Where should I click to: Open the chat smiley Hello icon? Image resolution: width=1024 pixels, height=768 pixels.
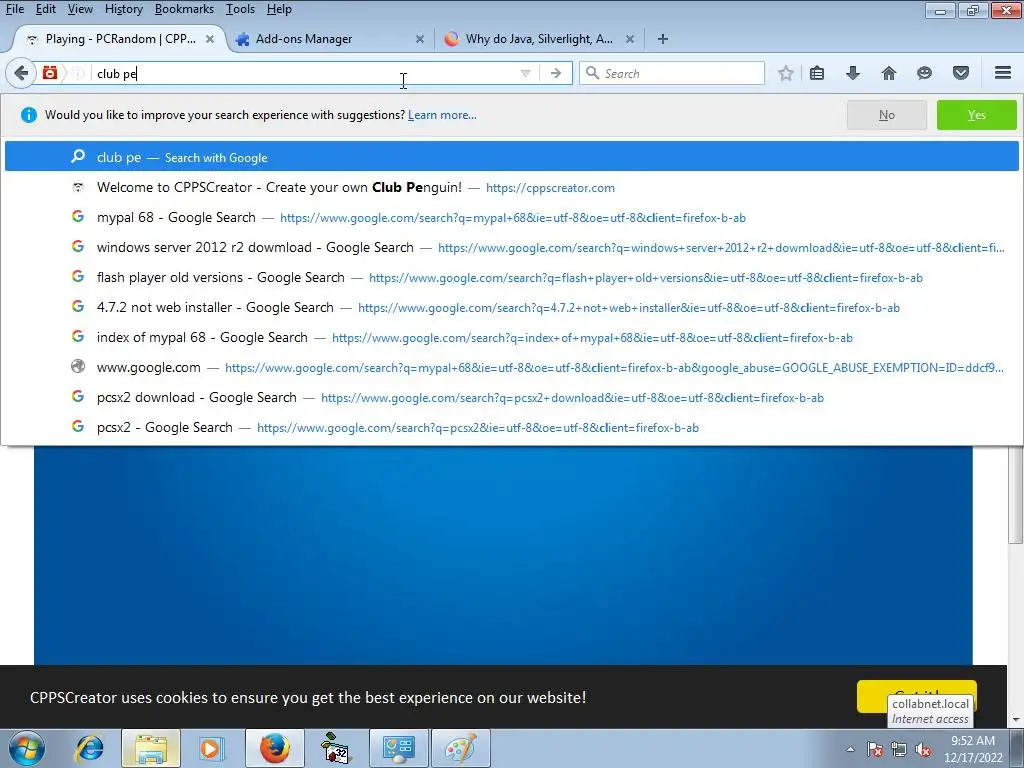924,73
